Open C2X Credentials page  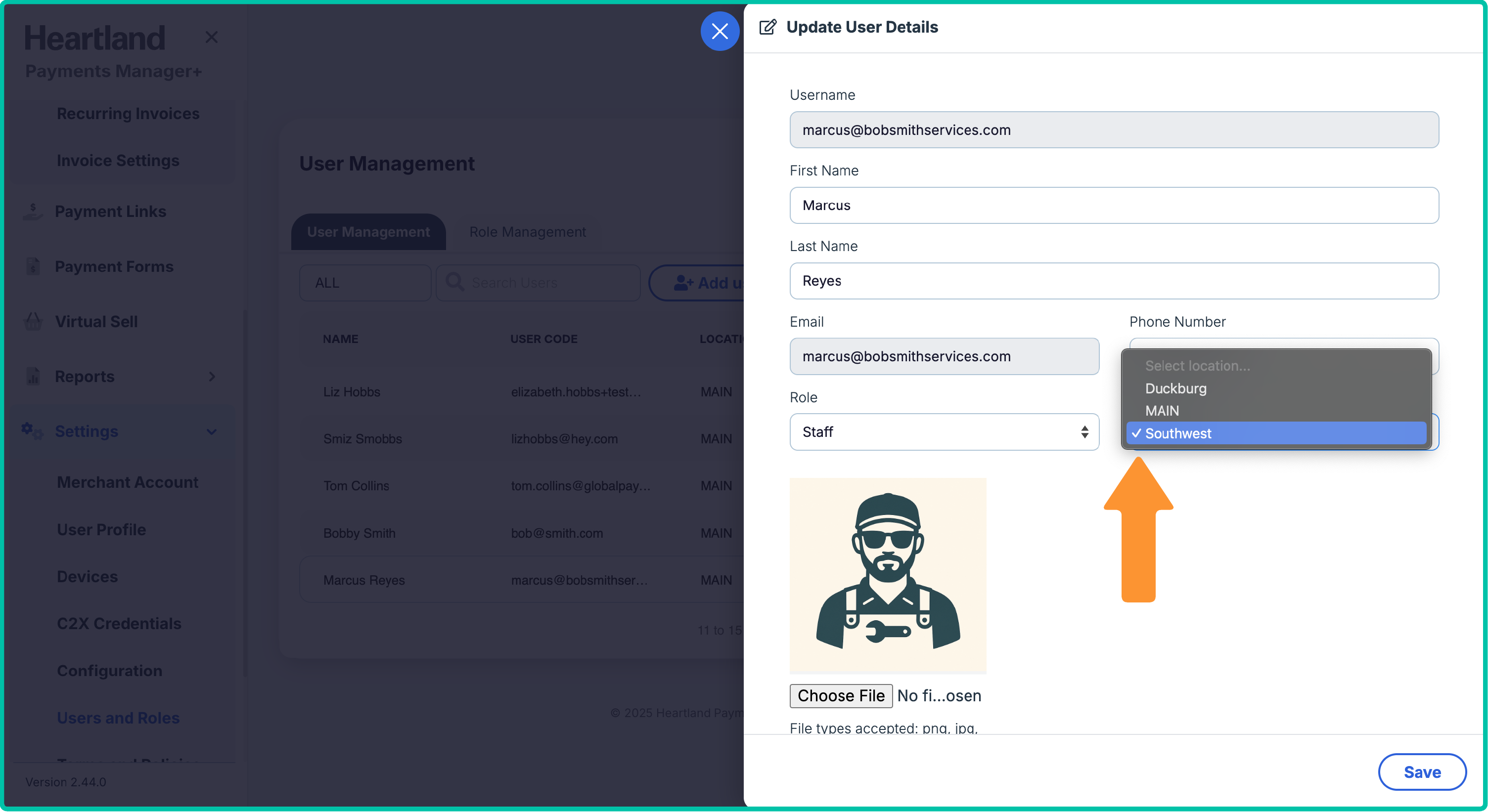[x=119, y=623]
